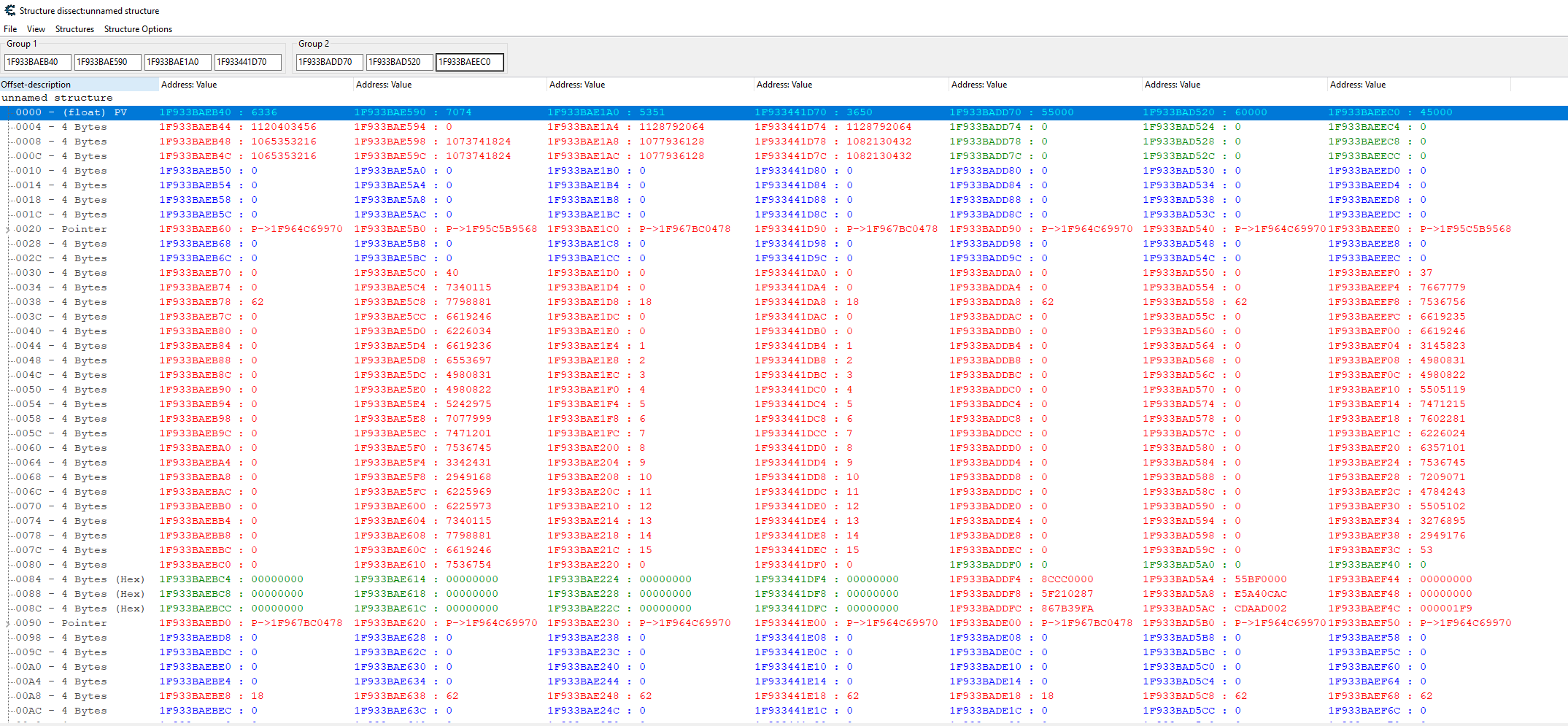Open the File menu
Screen dimensions: 1568x726
coord(10,29)
